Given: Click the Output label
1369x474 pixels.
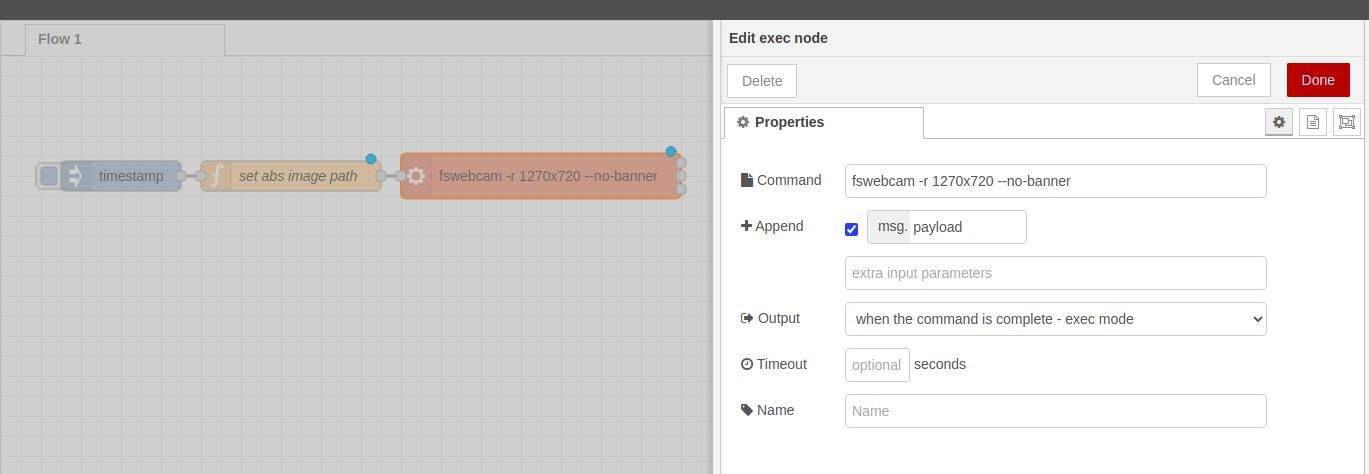Looking at the screenshot, I should click(771, 318).
